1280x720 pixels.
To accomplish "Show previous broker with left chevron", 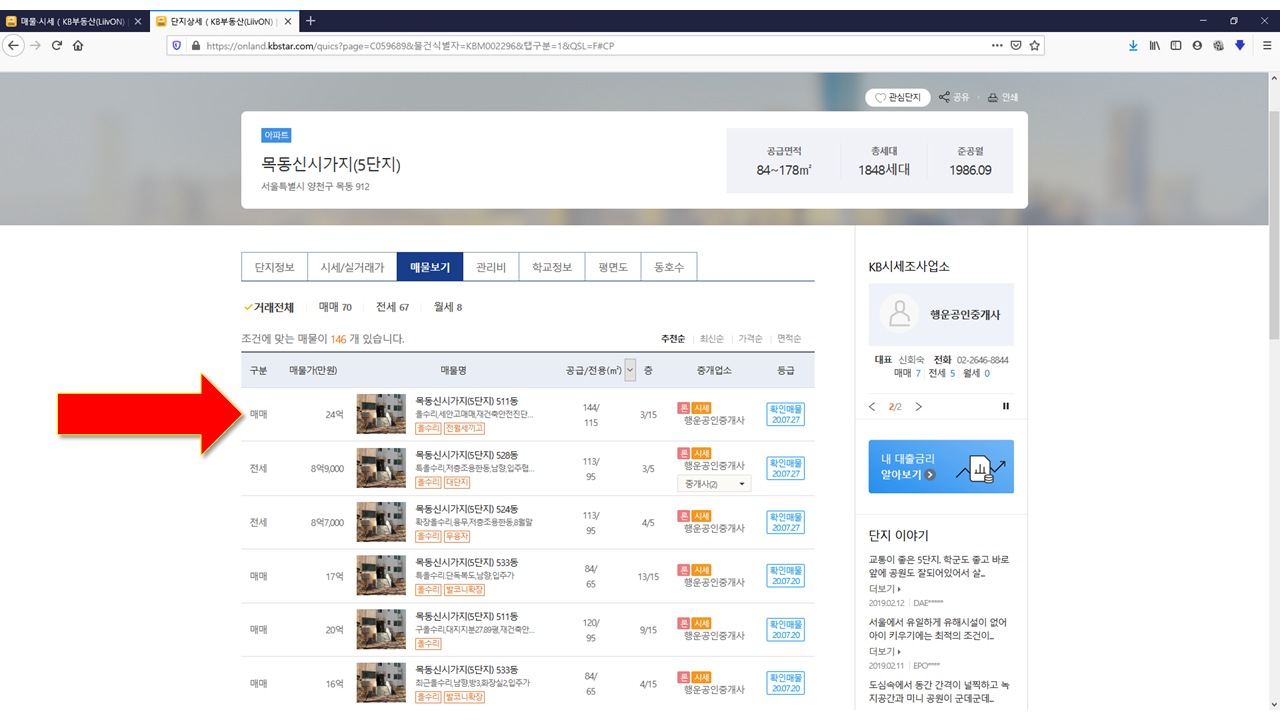I will [x=872, y=407].
